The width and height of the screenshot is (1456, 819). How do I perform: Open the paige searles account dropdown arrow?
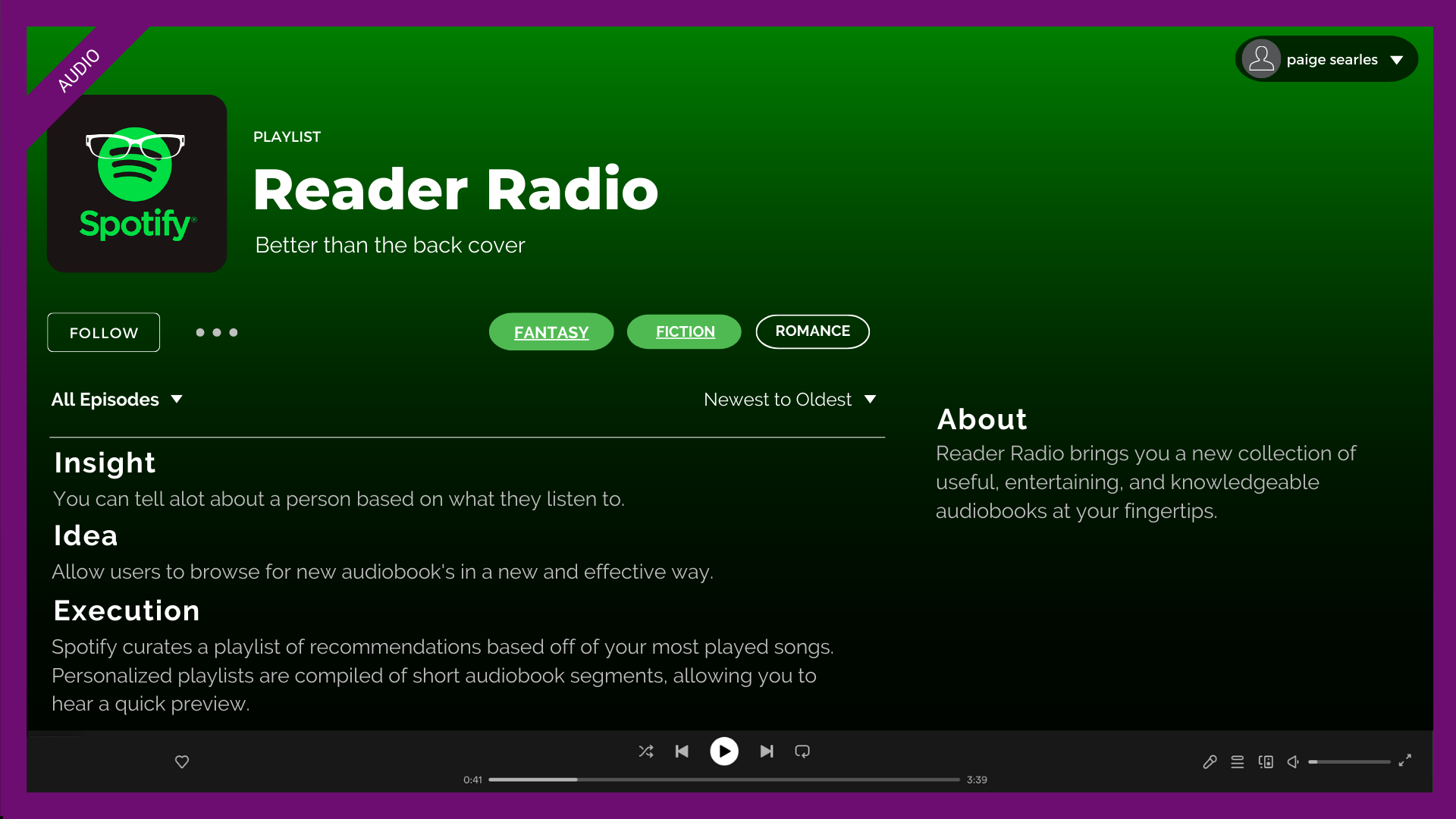click(x=1397, y=60)
